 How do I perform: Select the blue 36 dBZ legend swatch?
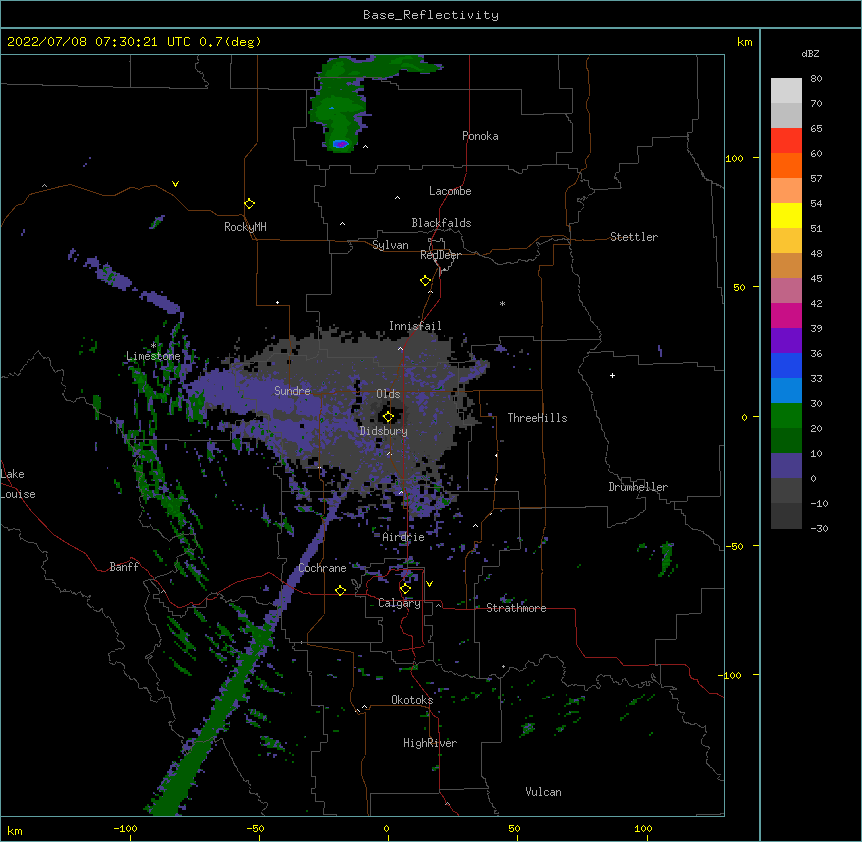[x=786, y=365]
